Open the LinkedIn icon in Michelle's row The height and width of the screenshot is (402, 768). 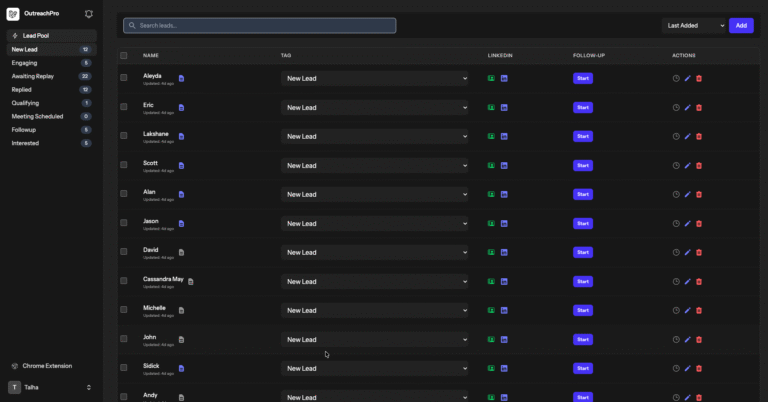(x=504, y=310)
